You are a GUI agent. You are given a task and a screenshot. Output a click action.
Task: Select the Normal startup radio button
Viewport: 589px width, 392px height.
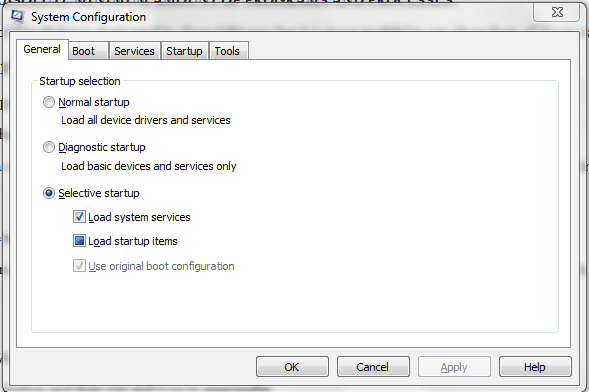[49, 102]
